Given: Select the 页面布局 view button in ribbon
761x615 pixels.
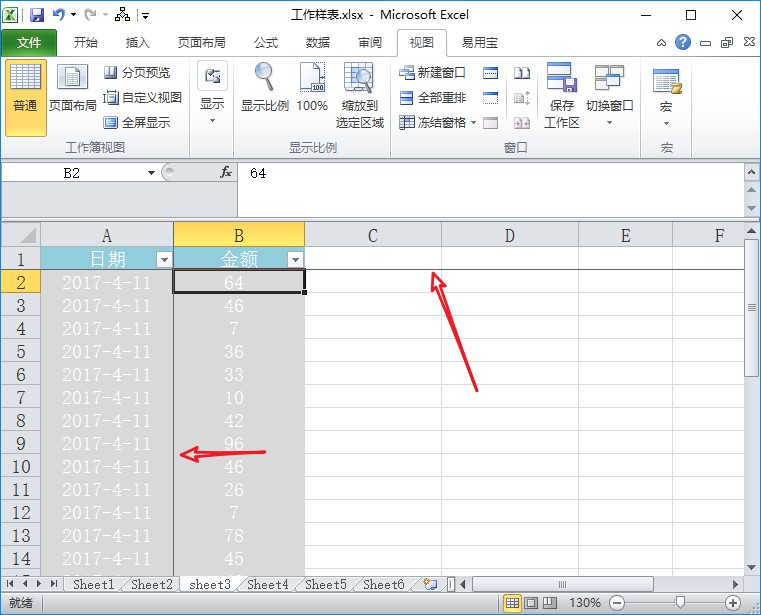Looking at the screenshot, I should pyautogui.click(x=73, y=88).
